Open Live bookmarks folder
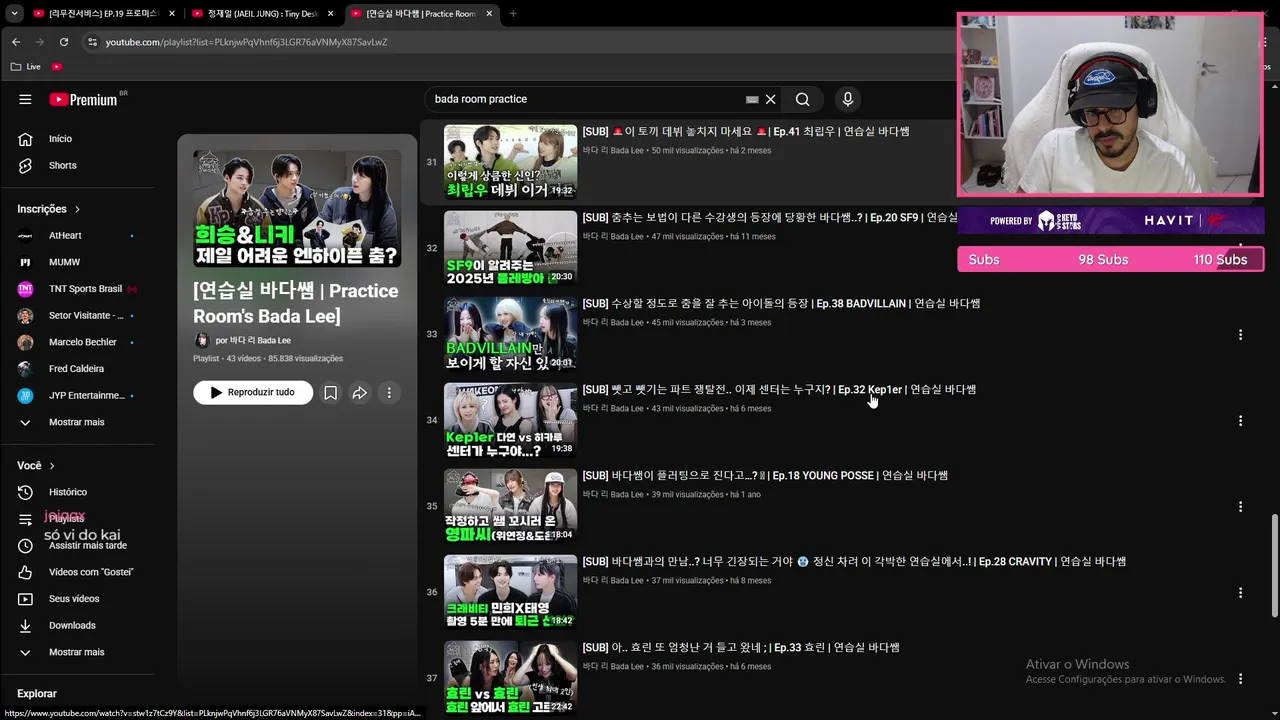 point(26,66)
